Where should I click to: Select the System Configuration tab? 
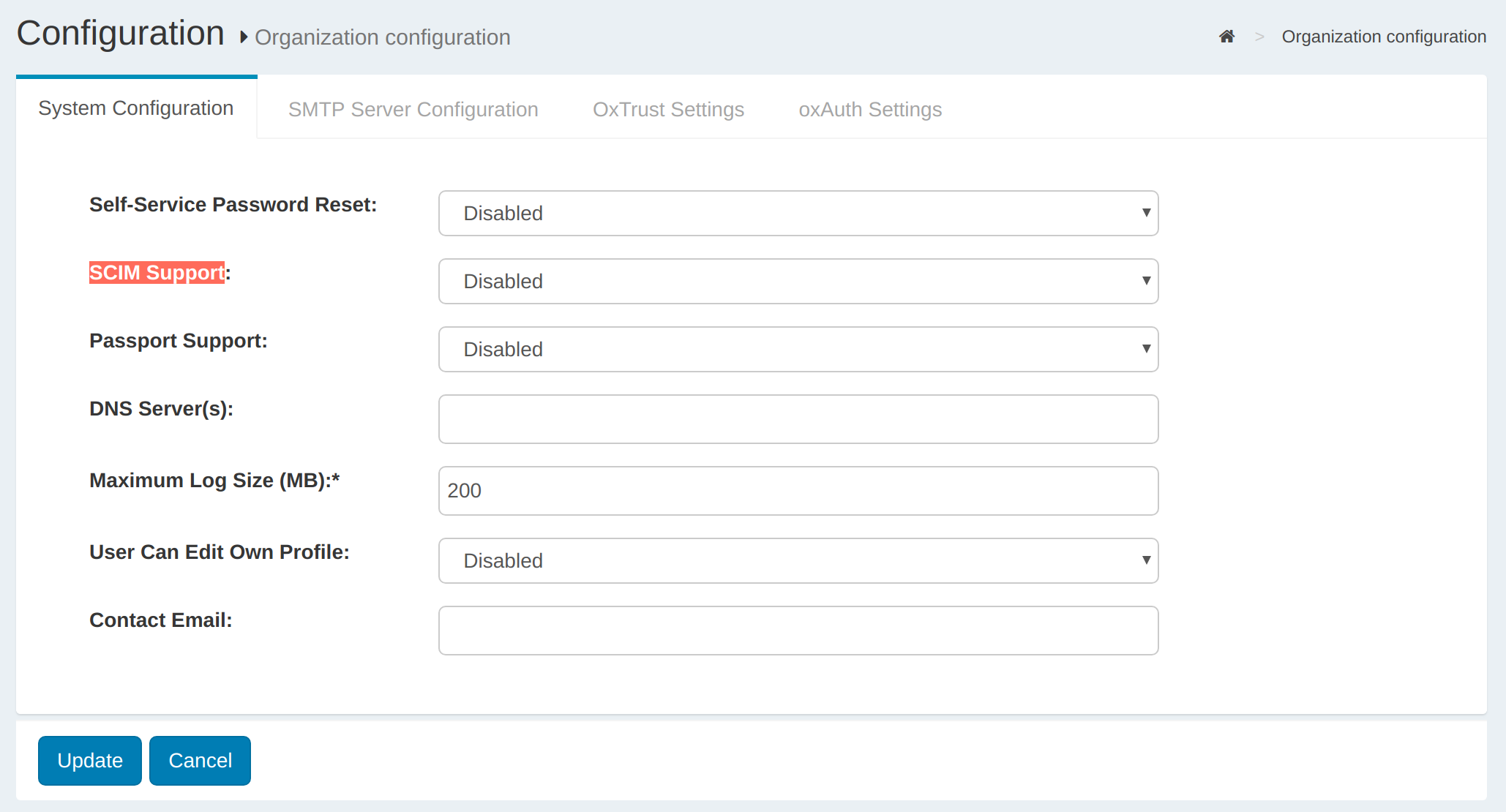(136, 108)
